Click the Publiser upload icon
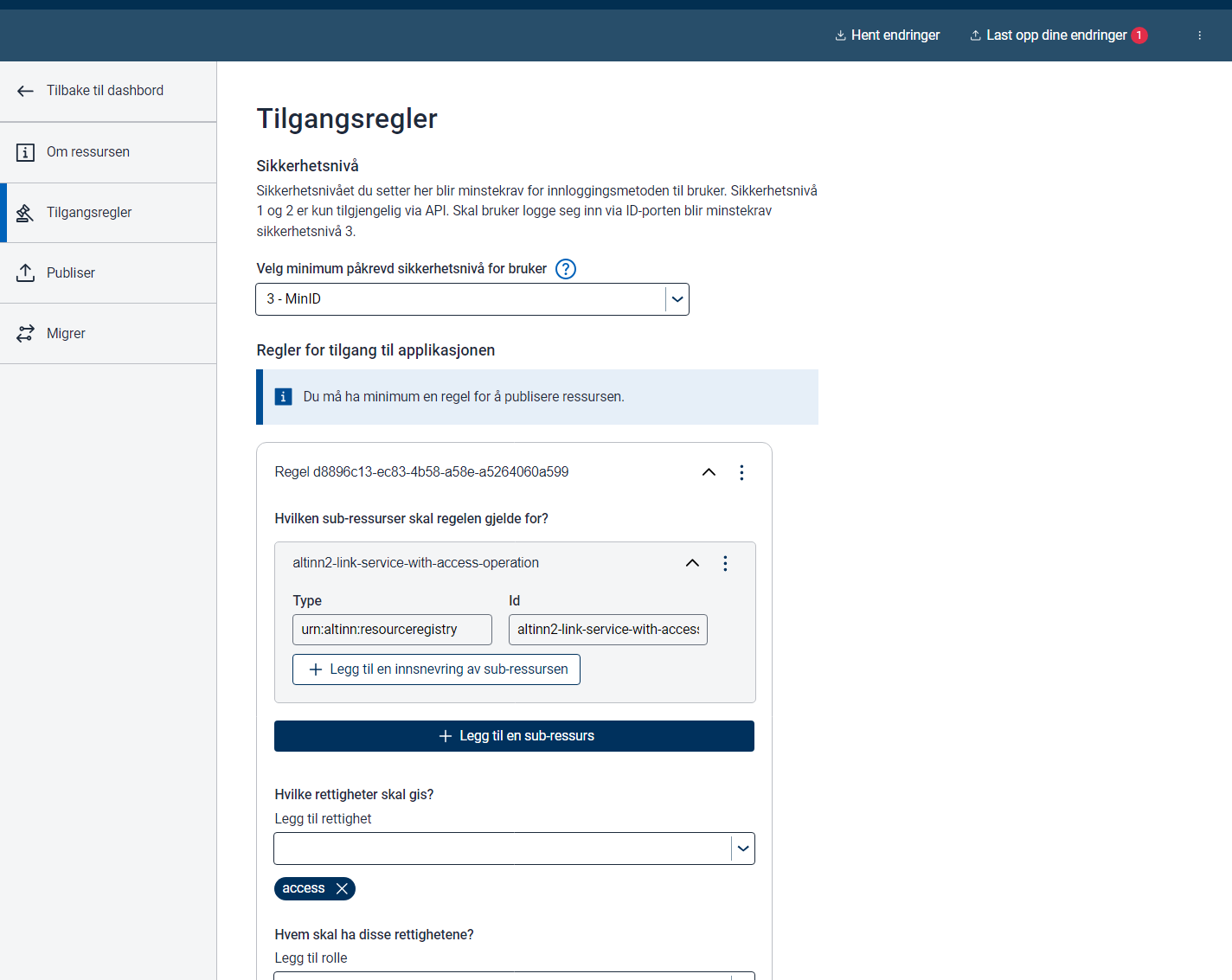 (26, 272)
